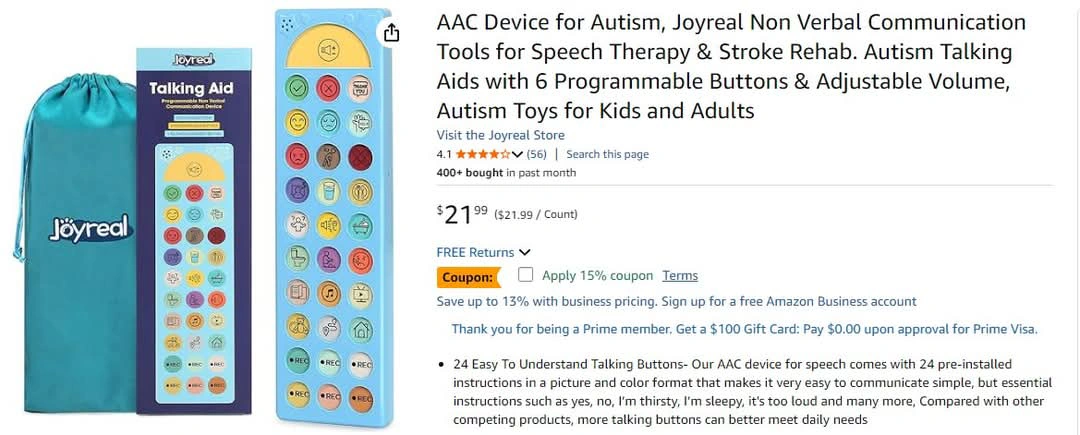Image resolution: width=1080 pixels, height=435 pixels.
Task: Click the share icon on product image
Action: coord(391,32)
